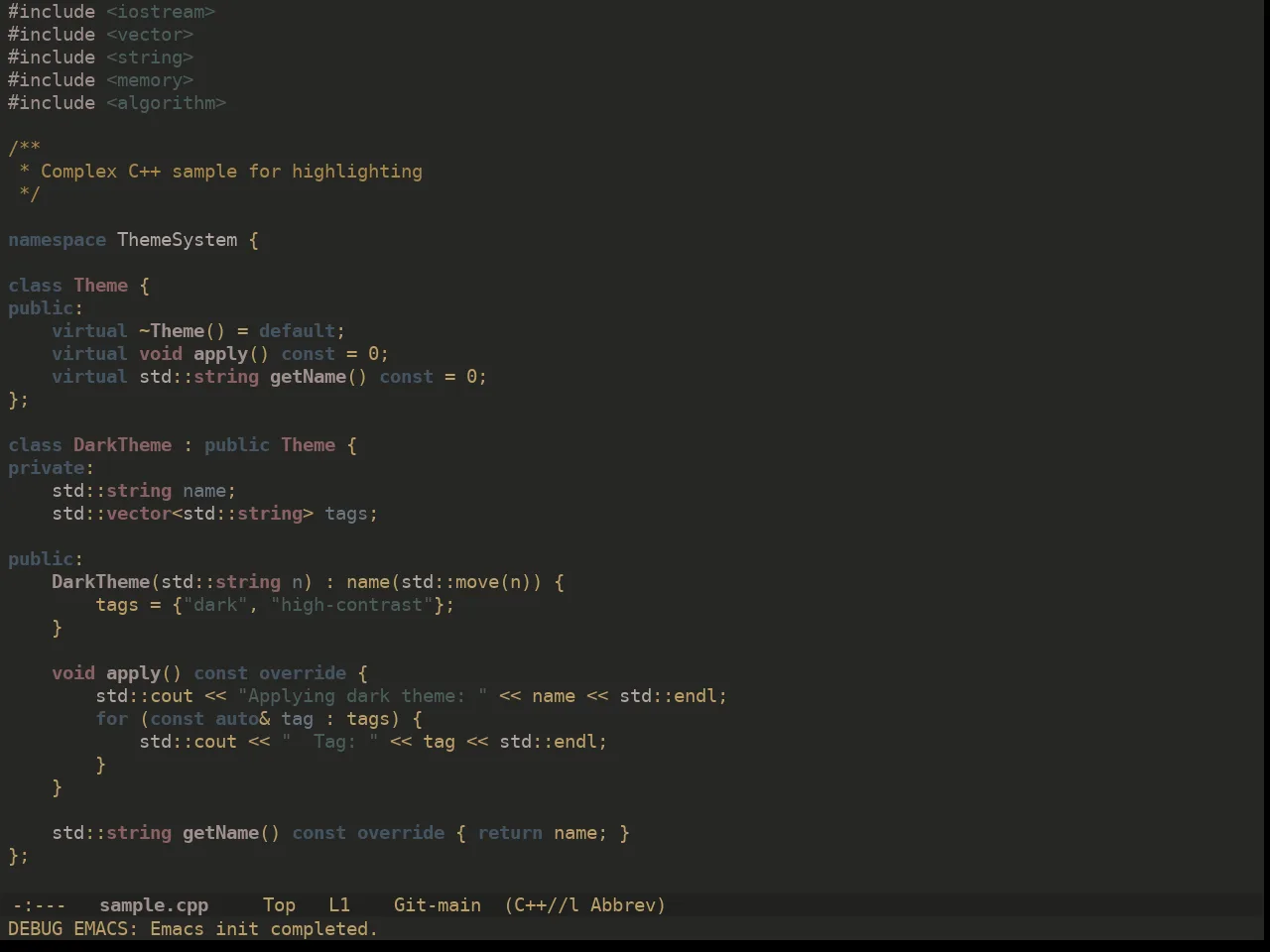
Task: Click the sample.cpp buffer name in mode line
Action: coord(154,905)
